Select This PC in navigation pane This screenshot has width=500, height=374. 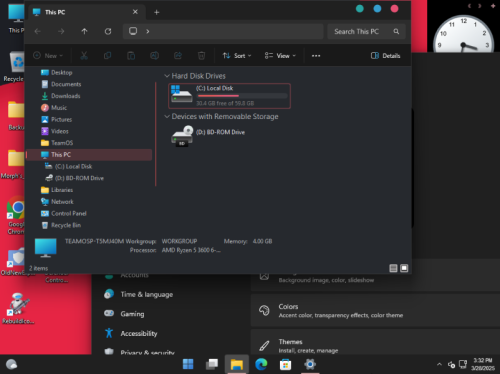(x=89, y=155)
